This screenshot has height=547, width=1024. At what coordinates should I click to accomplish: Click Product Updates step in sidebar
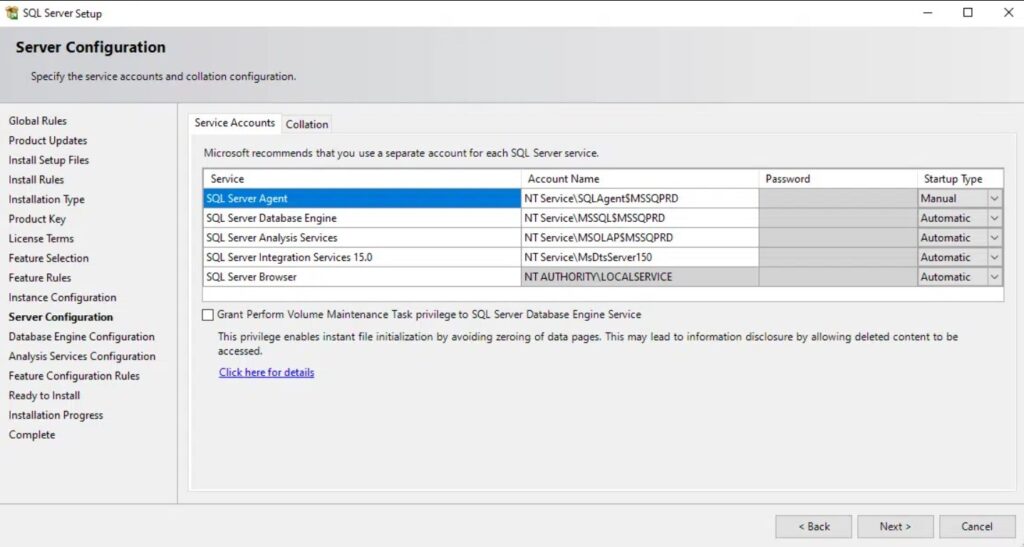(x=48, y=140)
